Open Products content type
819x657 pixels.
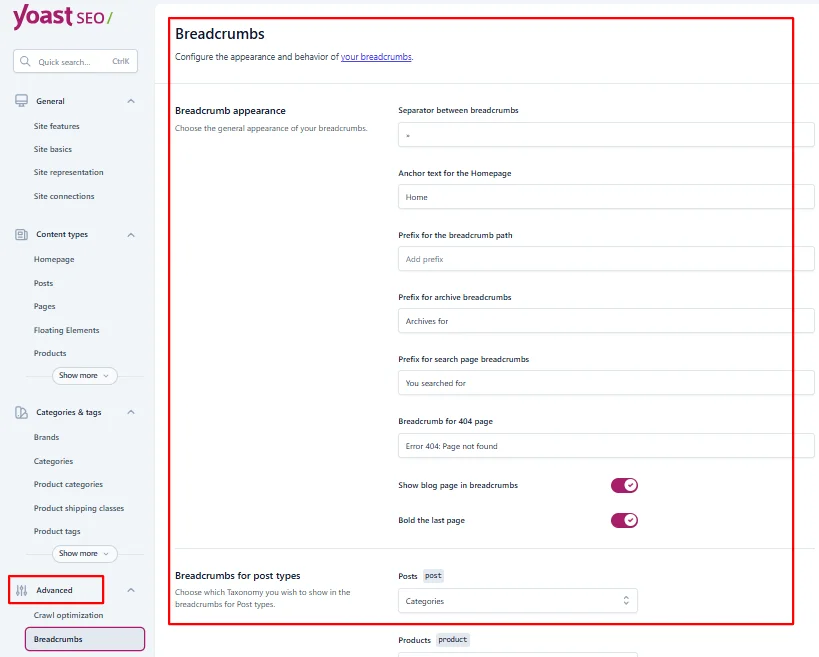tap(50, 353)
